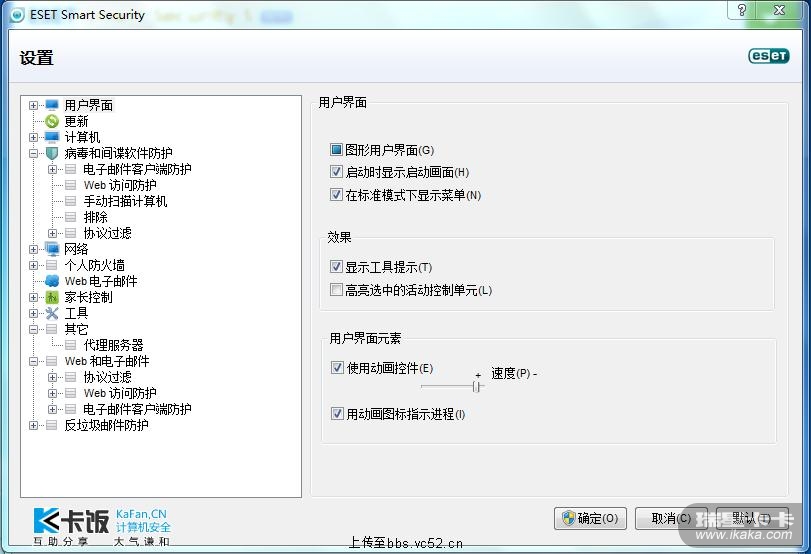Click the icon beside 反垃圾邮件防护

pyautogui.click(x=52, y=426)
